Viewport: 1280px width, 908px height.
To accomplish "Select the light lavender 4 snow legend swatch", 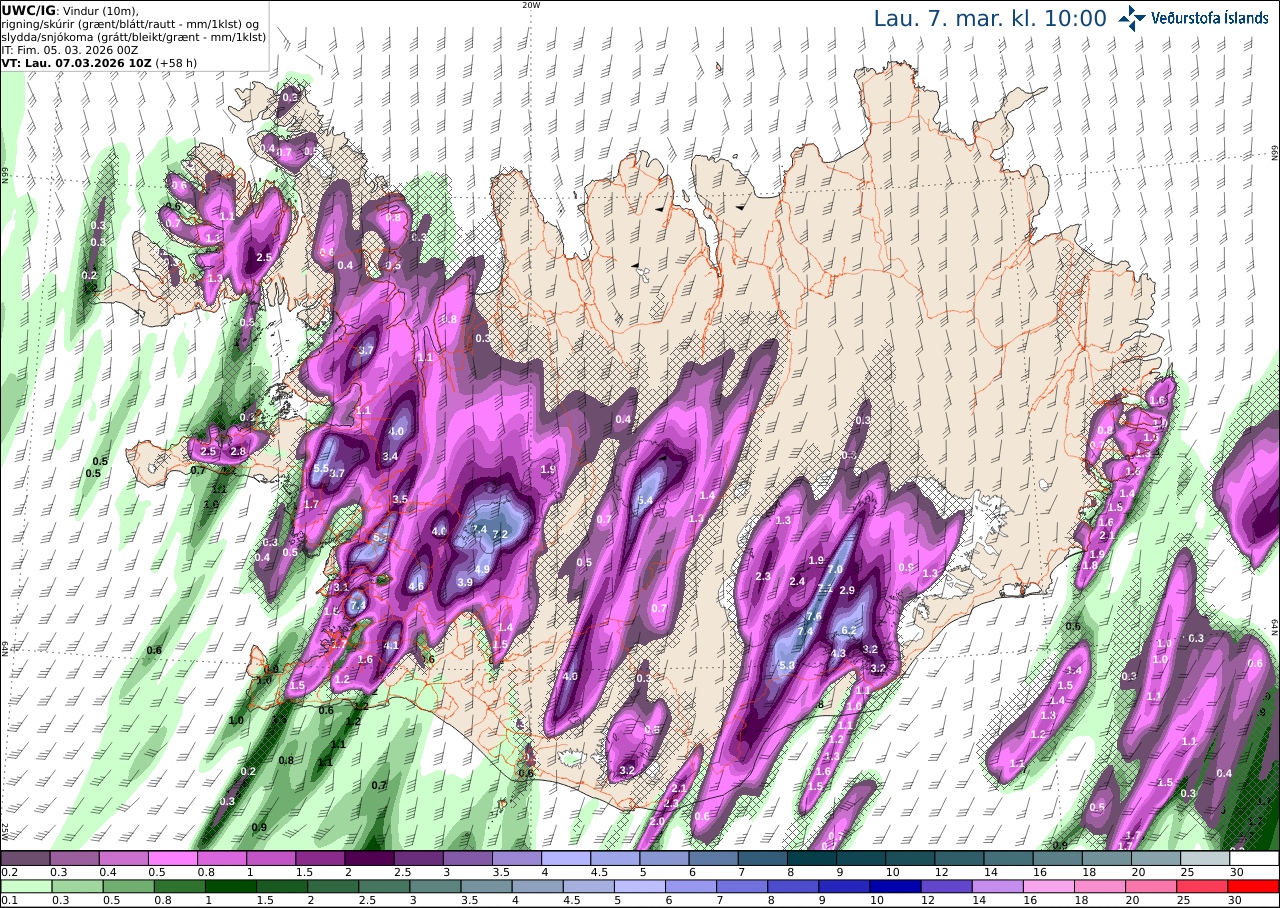I will pos(566,858).
